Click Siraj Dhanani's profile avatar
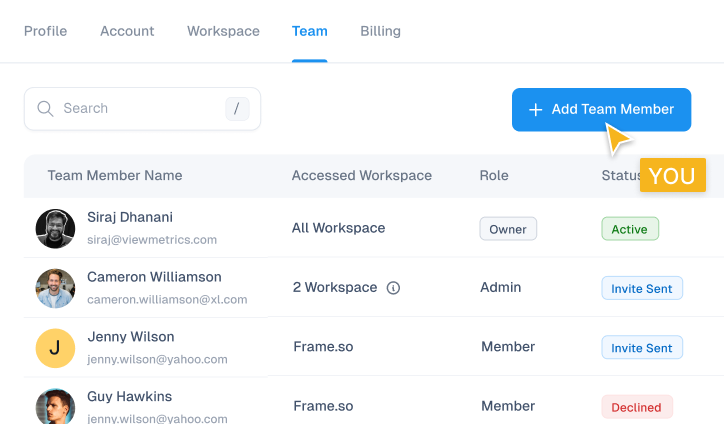Screen dimensions: 724x424 55,229
